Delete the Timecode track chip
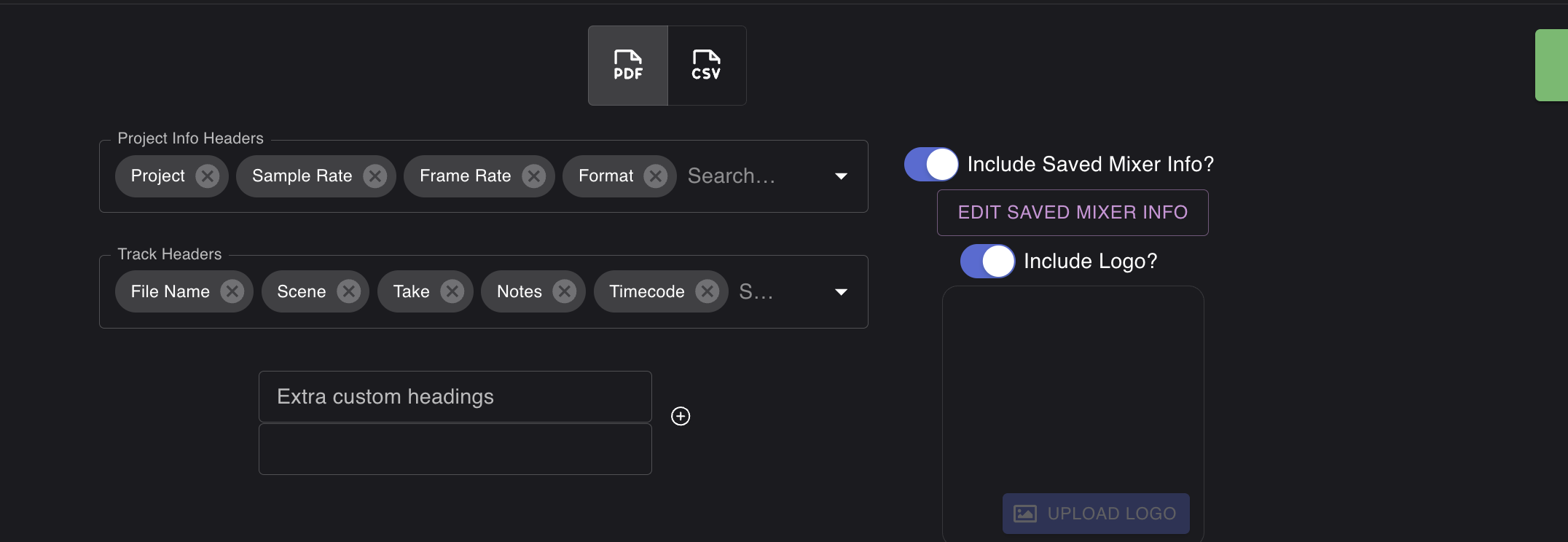Image resolution: width=1568 pixels, height=542 pixels. tap(707, 291)
